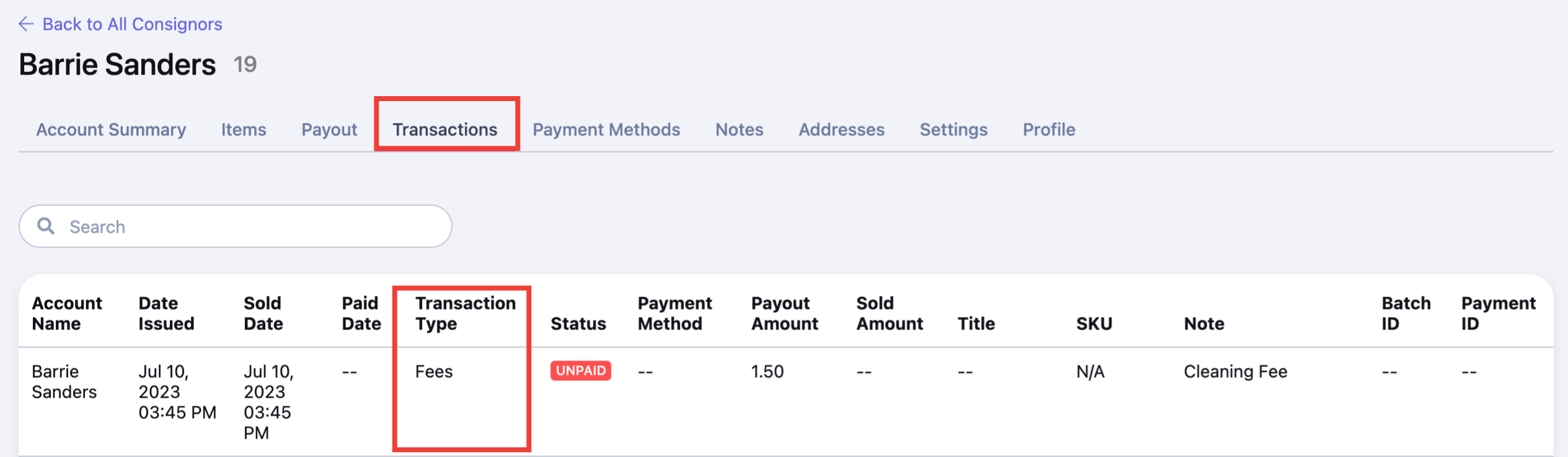
Task: Click the Payout Amount column header
Action: coord(785,313)
